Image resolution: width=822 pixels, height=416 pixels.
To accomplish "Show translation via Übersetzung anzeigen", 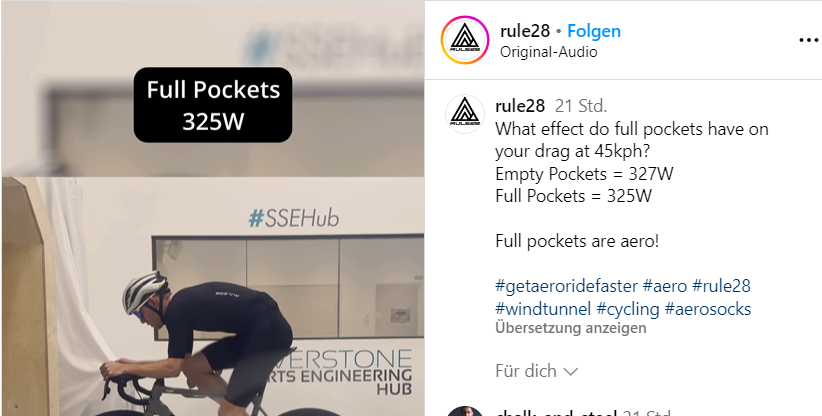I will click(x=571, y=329).
